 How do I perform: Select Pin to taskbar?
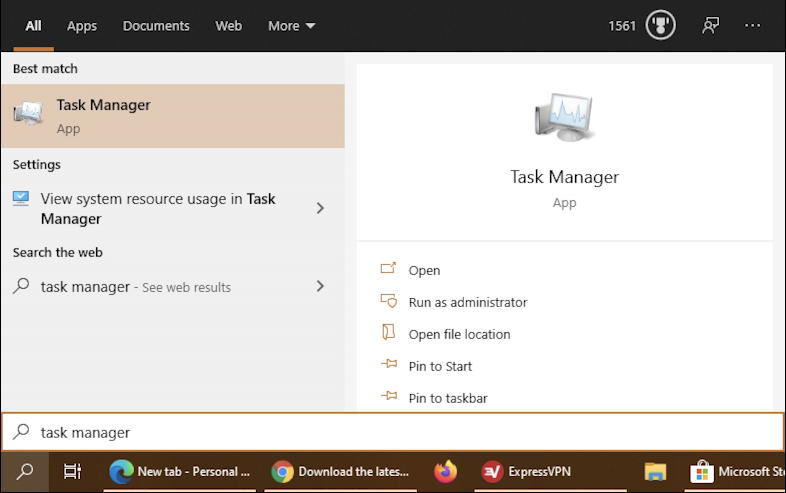(x=448, y=398)
